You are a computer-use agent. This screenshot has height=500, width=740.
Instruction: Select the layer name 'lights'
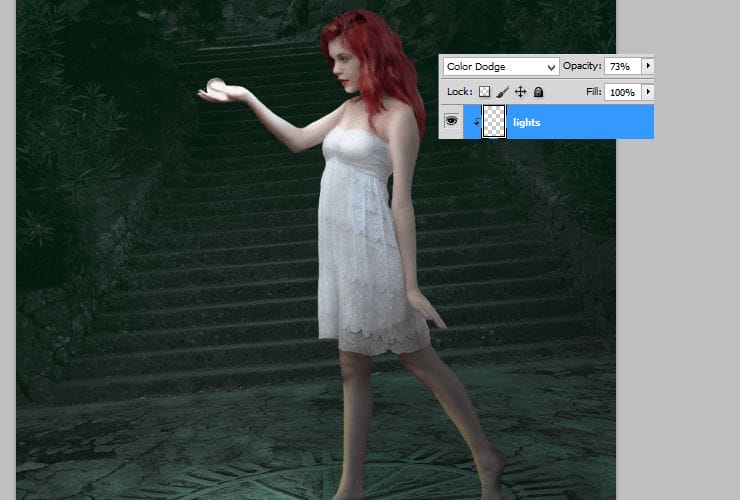[527, 123]
